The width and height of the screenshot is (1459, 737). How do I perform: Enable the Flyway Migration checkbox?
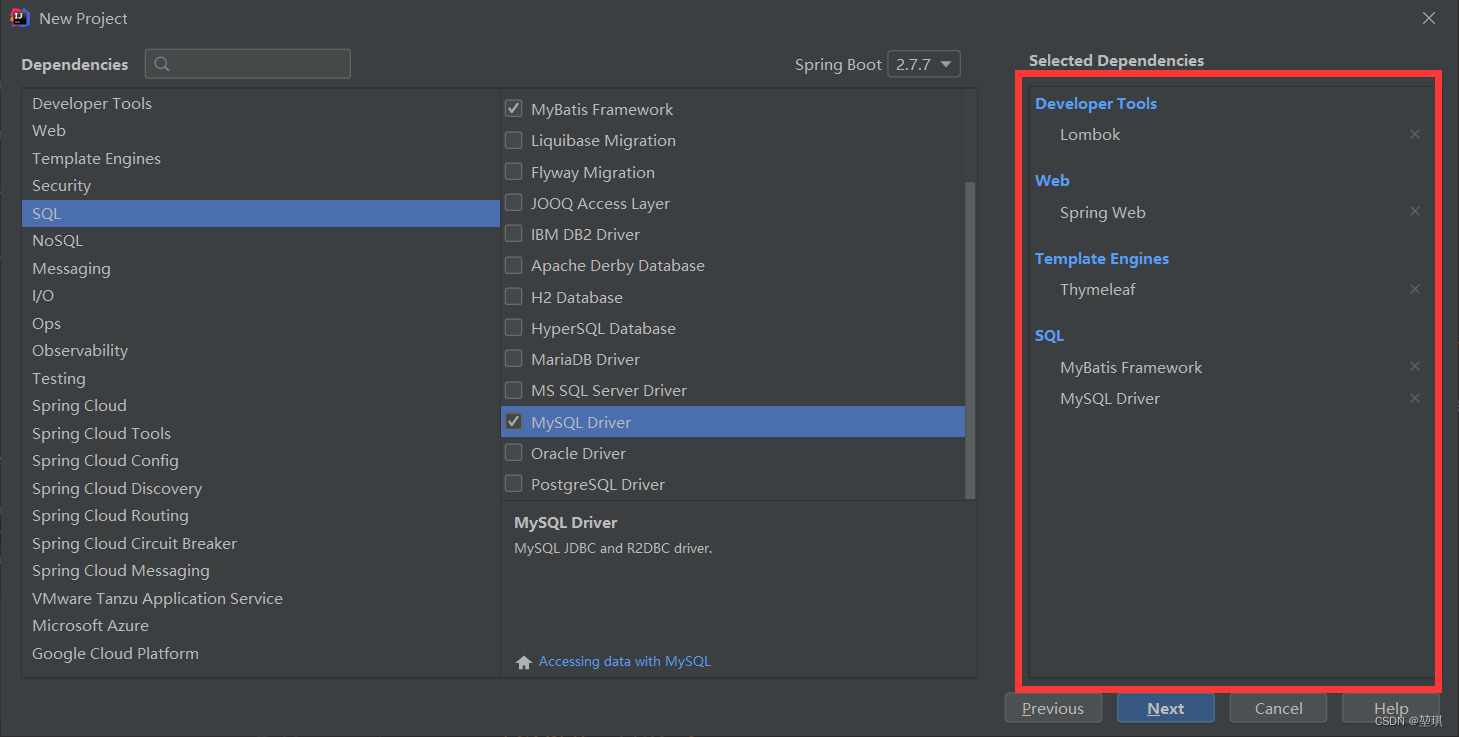tap(513, 171)
